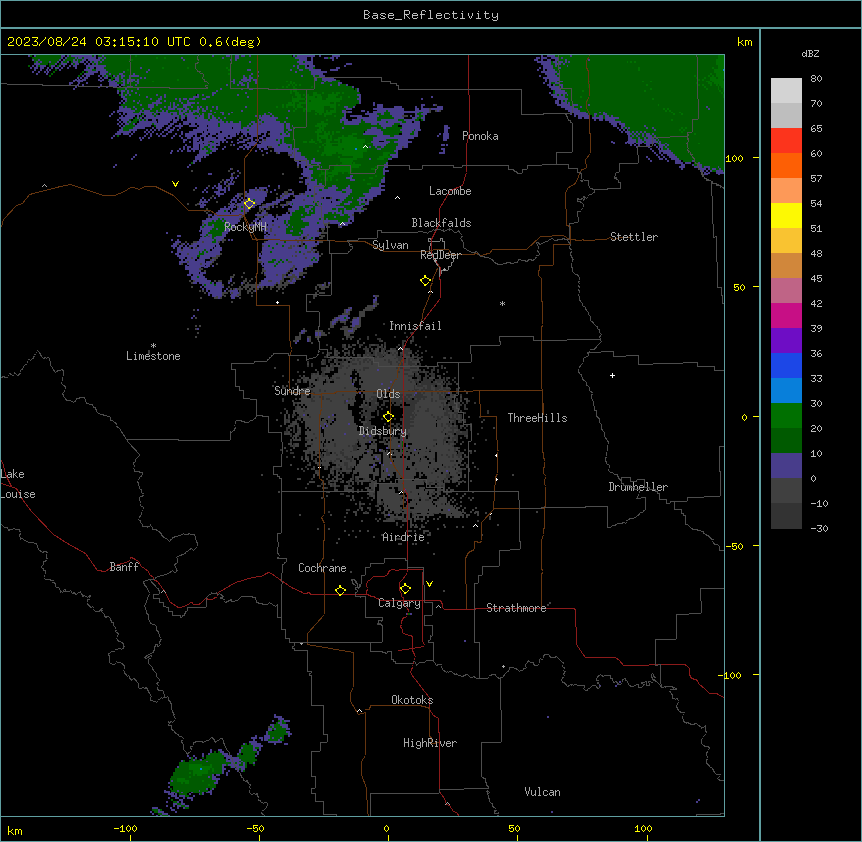Screen dimensions: 862x842
Task: Click the yellow diamond marker below Cochrane
Action: point(340,590)
